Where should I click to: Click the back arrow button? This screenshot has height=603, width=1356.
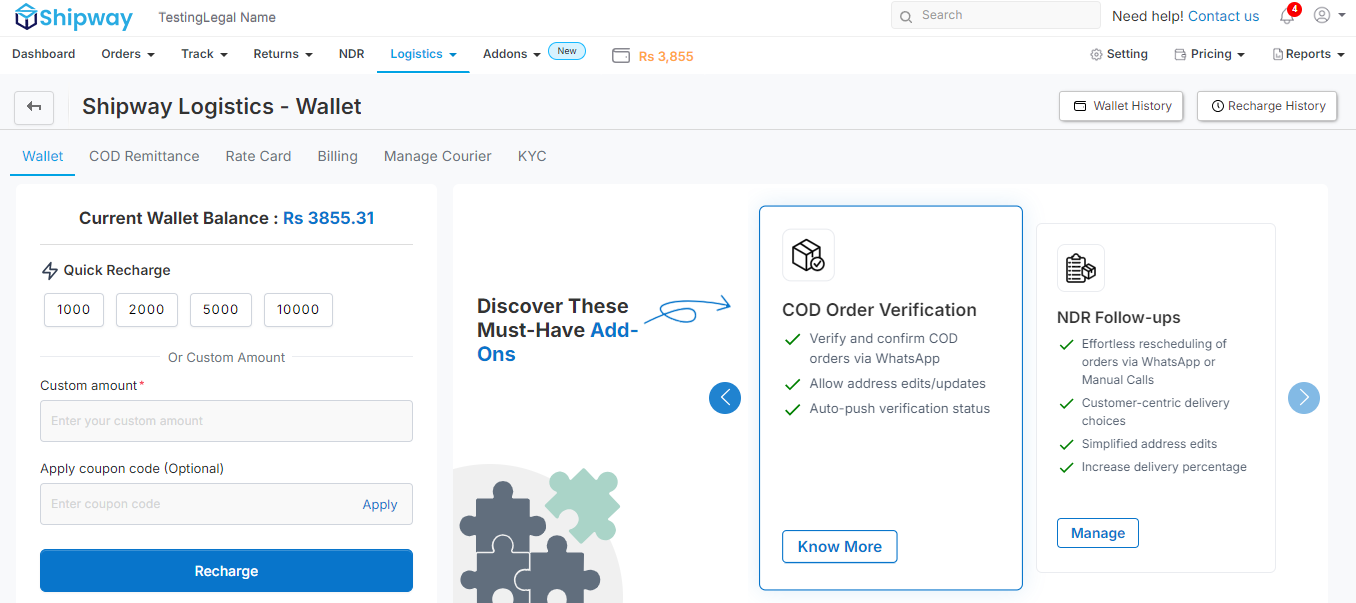34,106
